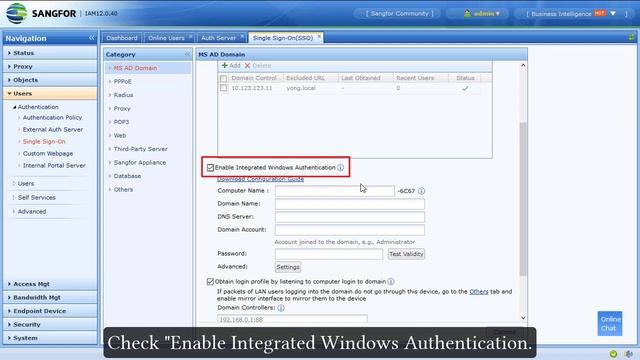The width and height of the screenshot is (640, 360).
Task: Collapse the Users navigation section
Action: [x=50, y=93]
